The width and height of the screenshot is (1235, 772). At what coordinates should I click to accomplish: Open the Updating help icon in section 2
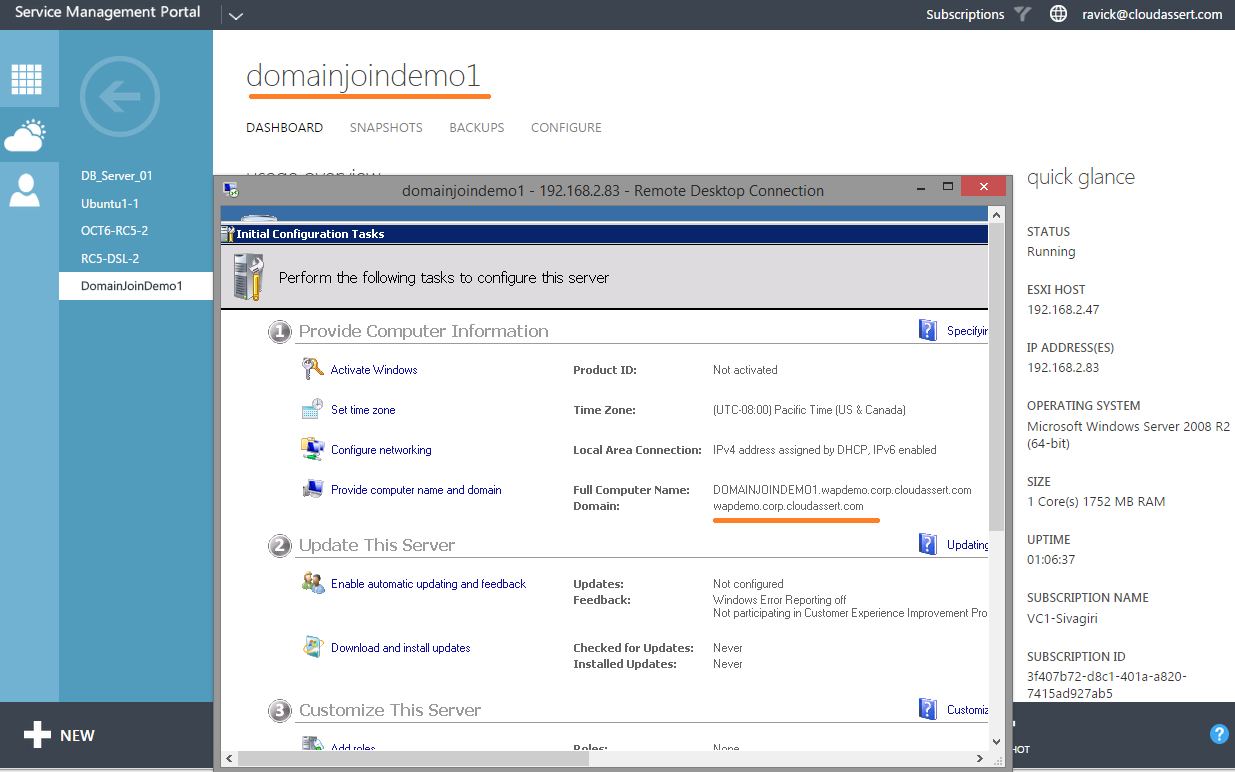click(x=928, y=544)
